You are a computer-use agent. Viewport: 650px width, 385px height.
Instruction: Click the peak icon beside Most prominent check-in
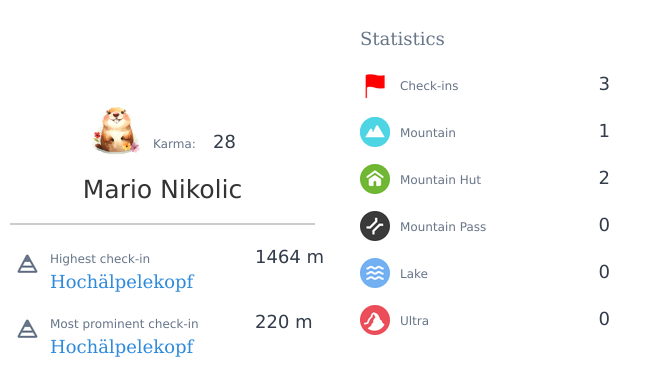pyautogui.click(x=27, y=329)
